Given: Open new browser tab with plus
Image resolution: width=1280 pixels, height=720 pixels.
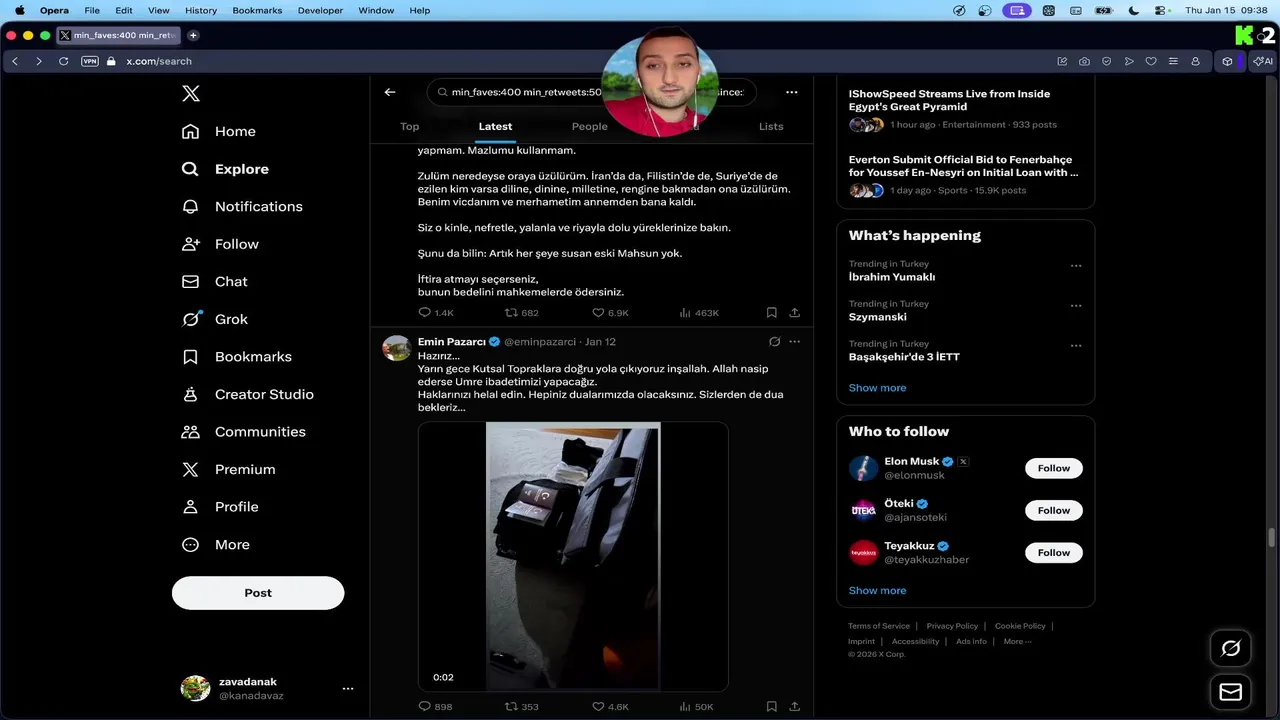Looking at the screenshot, I should coord(193,35).
